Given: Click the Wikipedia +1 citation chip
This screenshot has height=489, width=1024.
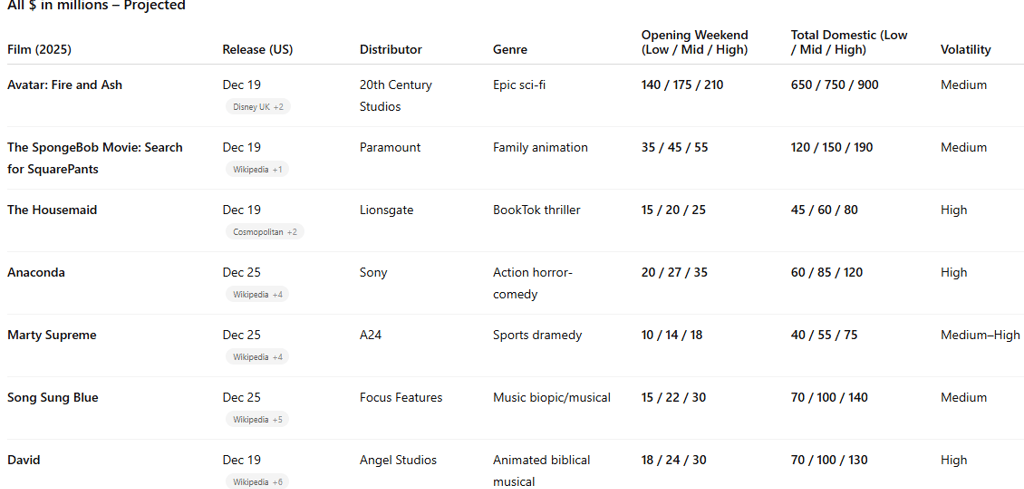Looking at the screenshot, I should [x=257, y=169].
